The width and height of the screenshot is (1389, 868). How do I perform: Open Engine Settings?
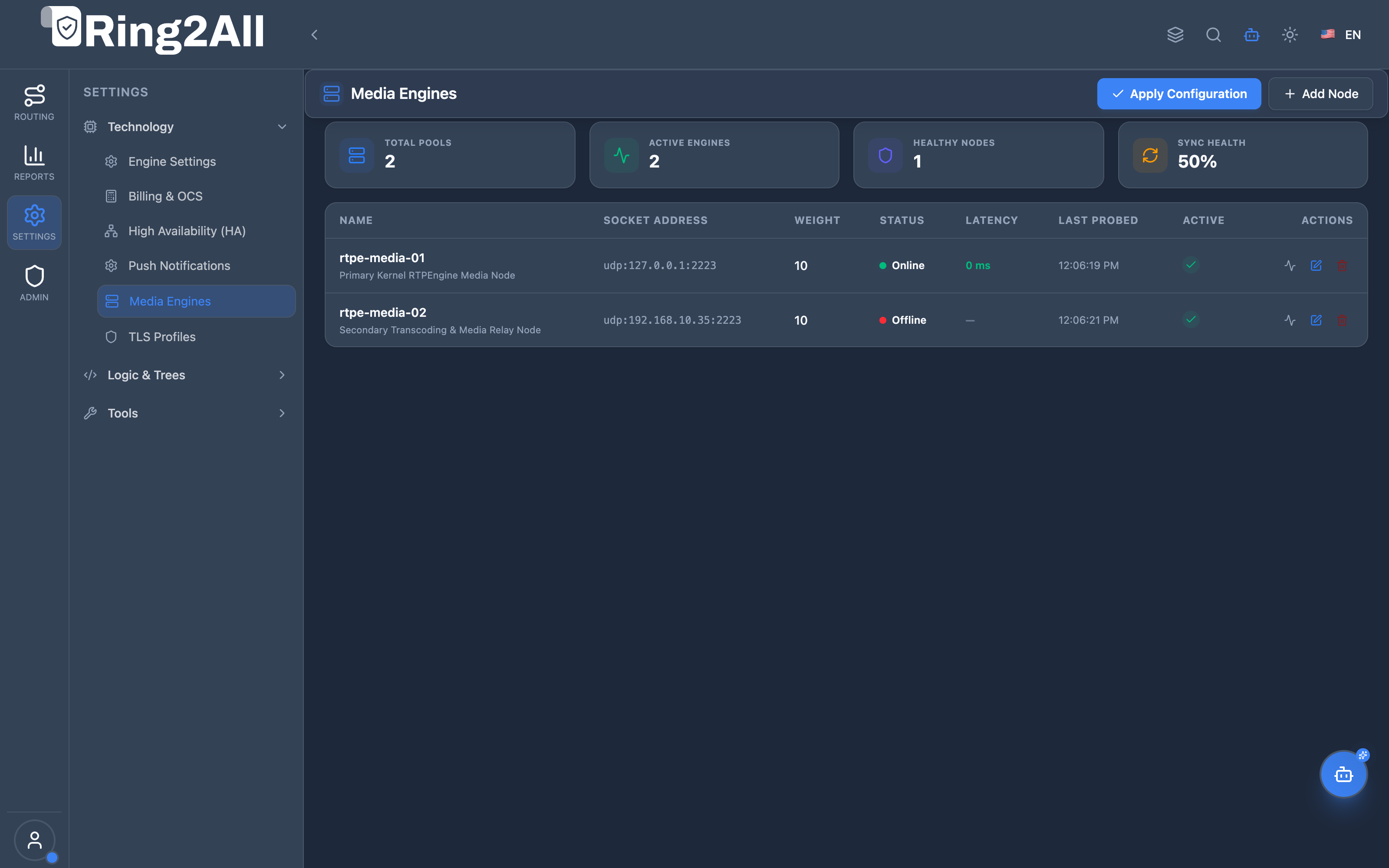197,161
